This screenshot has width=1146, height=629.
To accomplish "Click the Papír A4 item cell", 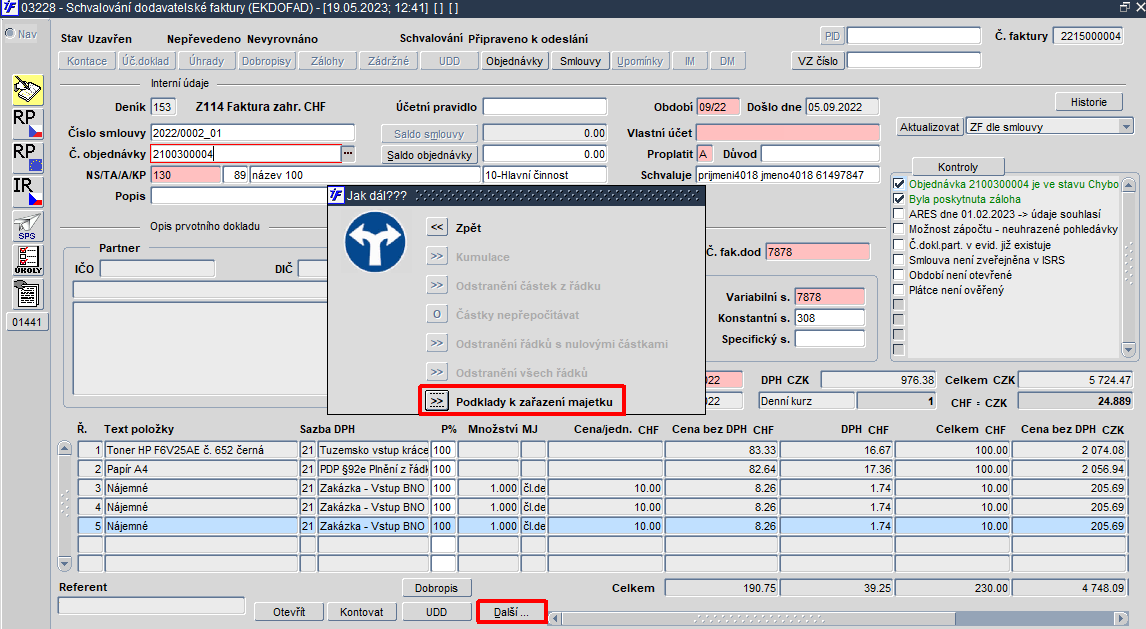I will click(201, 469).
